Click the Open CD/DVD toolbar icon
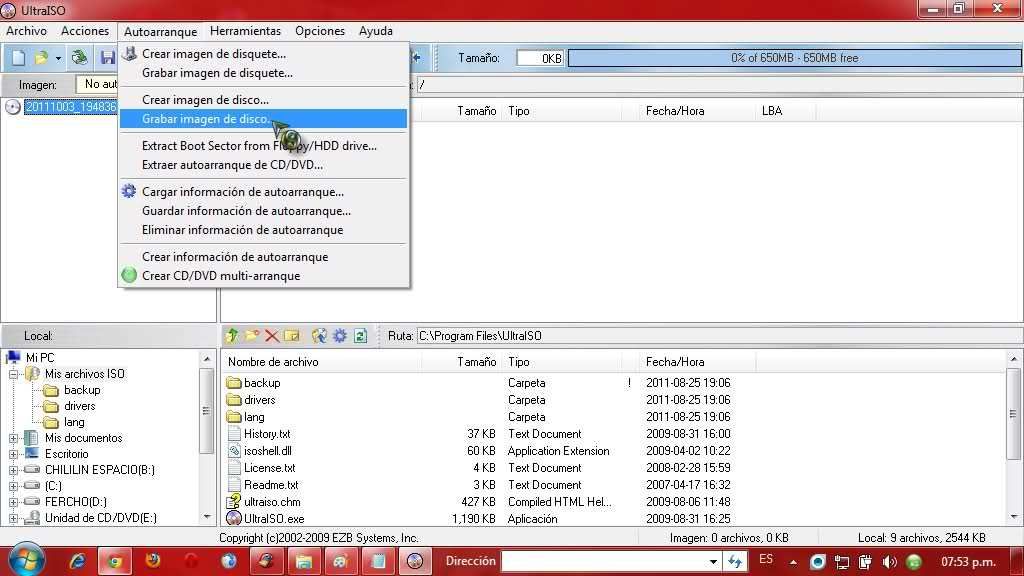Image resolution: width=1024 pixels, height=576 pixels. point(80,58)
